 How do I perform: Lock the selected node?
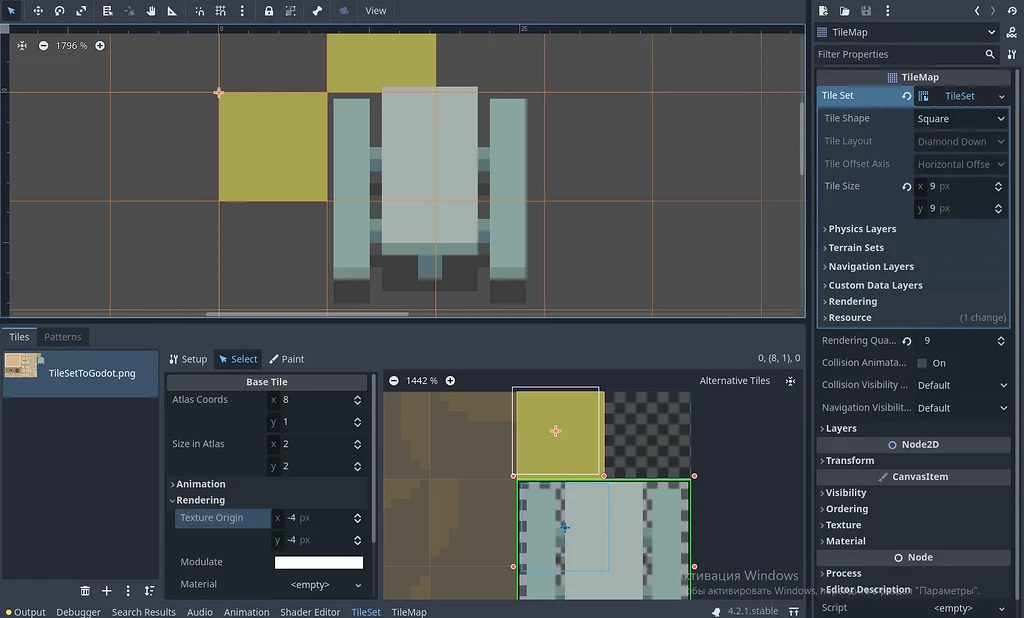[x=268, y=10]
